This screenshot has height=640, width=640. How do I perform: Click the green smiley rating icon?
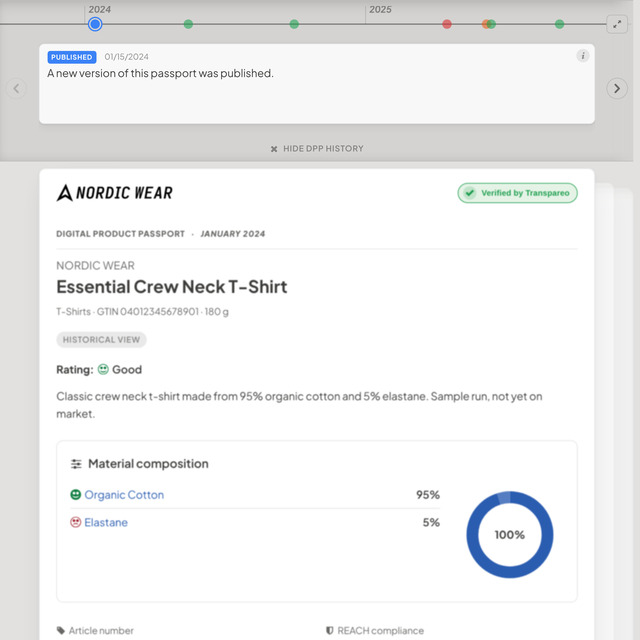tap(103, 369)
